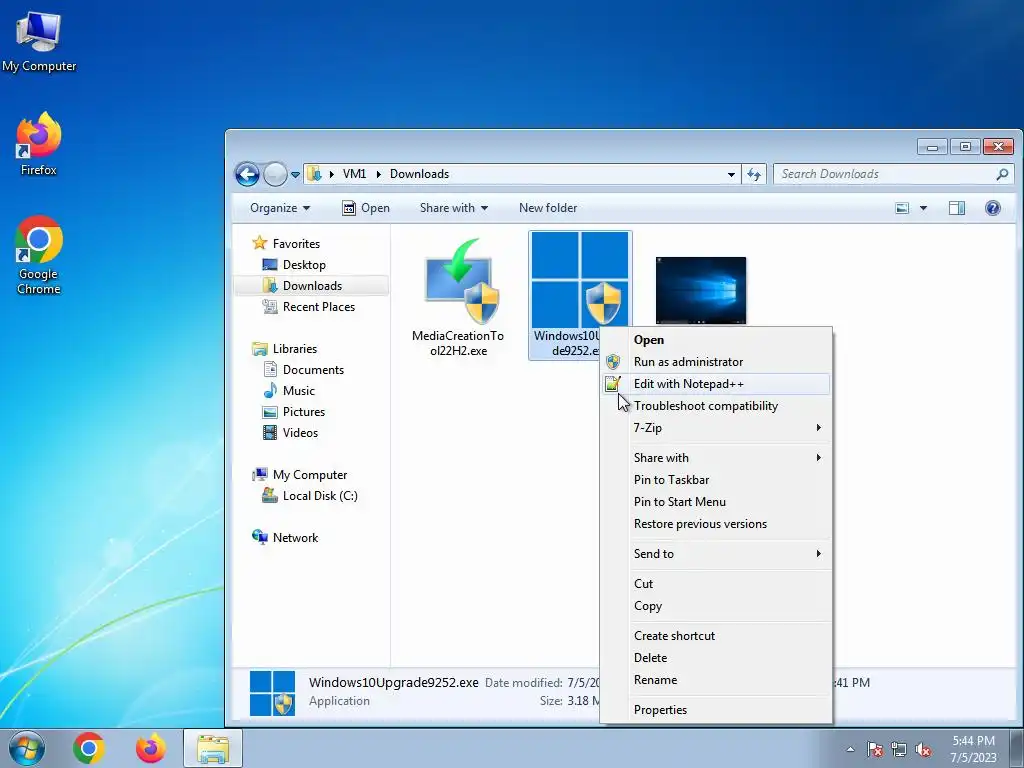Image resolution: width=1024 pixels, height=768 pixels.
Task: Choose Pin to Taskbar
Action: (x=716, y=480)
